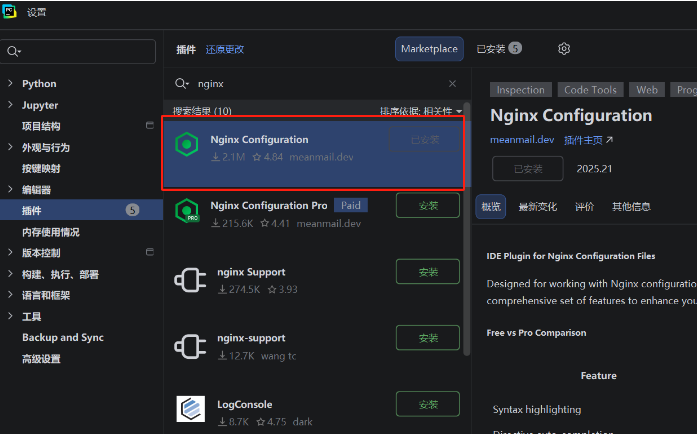Viewport: 697px width, 434px height.
Task: Click the Code Tools tag
Action: (590, 90)
